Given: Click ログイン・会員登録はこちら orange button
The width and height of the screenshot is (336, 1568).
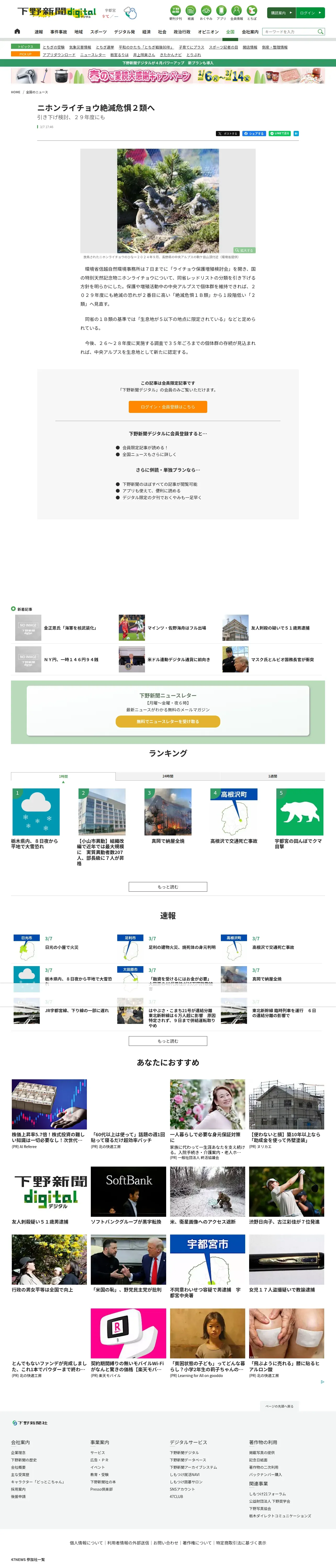Looking at the screenshot, I should pos(168,407).
